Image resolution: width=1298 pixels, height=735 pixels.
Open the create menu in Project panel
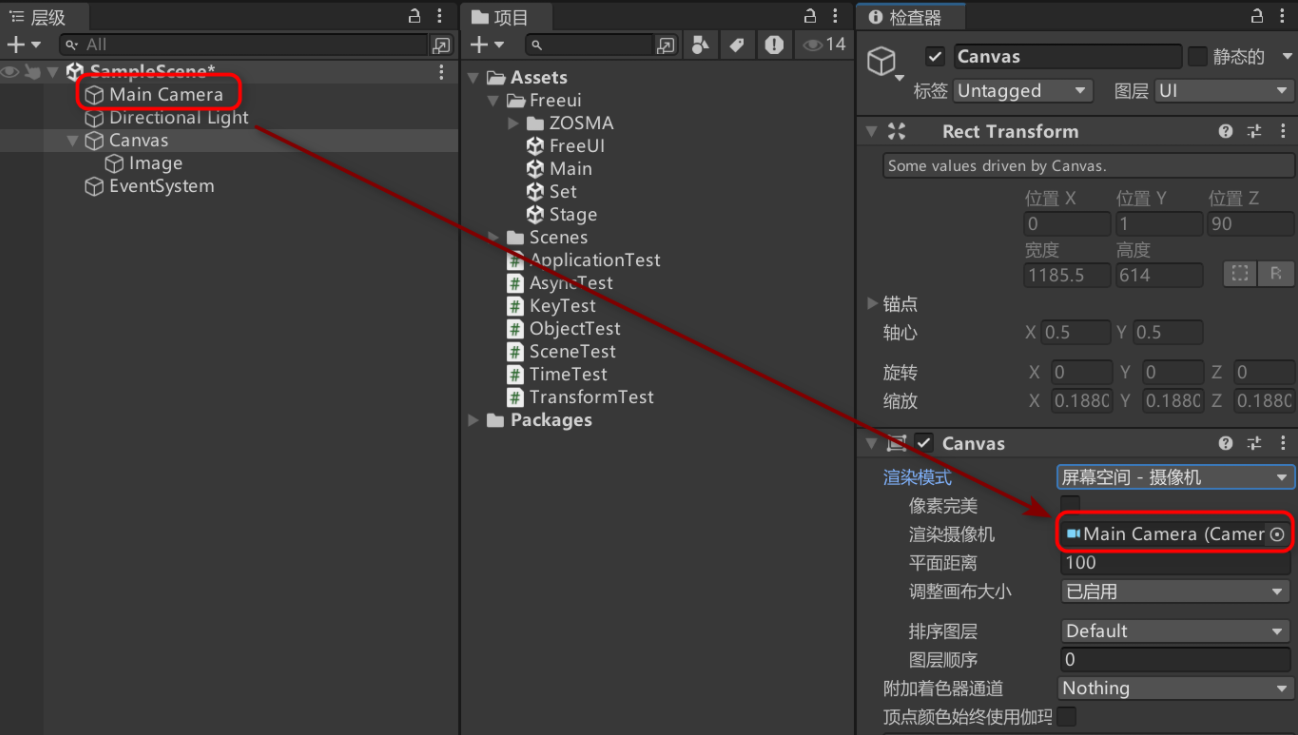tap(487, 44)
